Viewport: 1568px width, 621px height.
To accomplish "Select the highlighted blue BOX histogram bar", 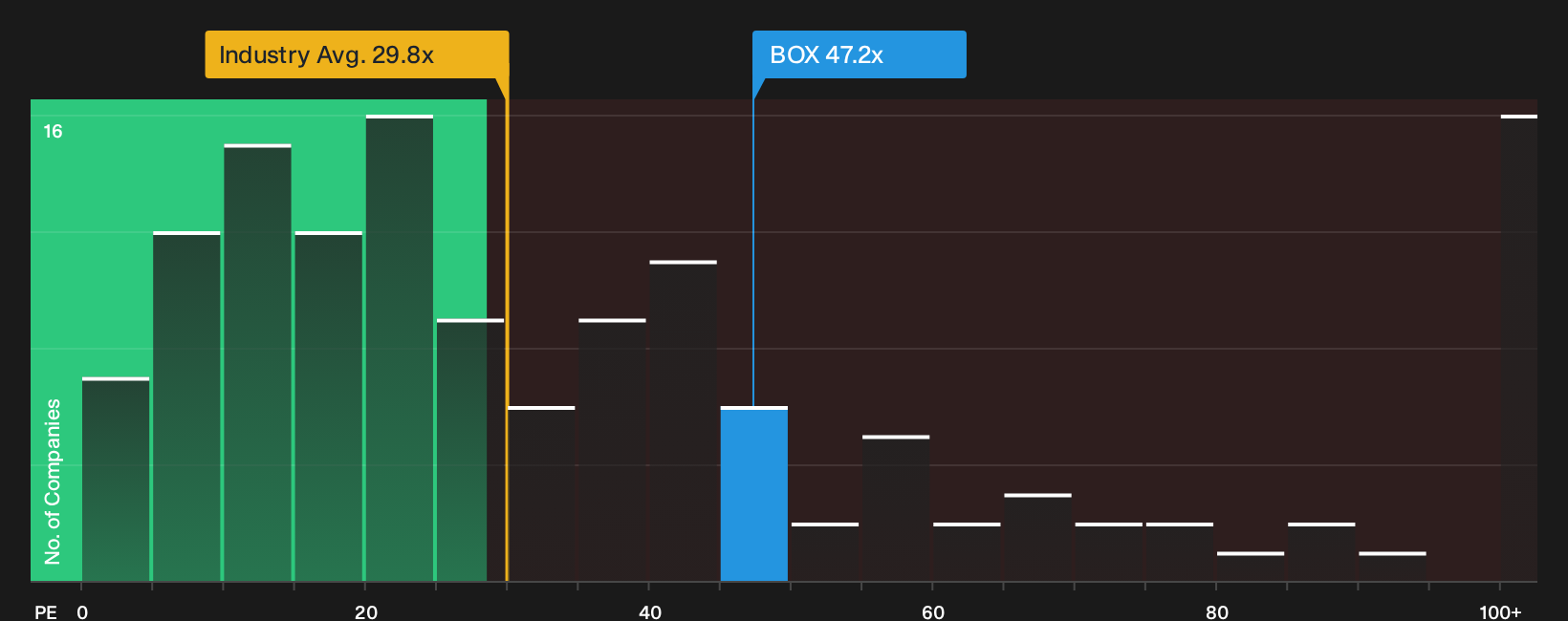I will click(753, 494).
